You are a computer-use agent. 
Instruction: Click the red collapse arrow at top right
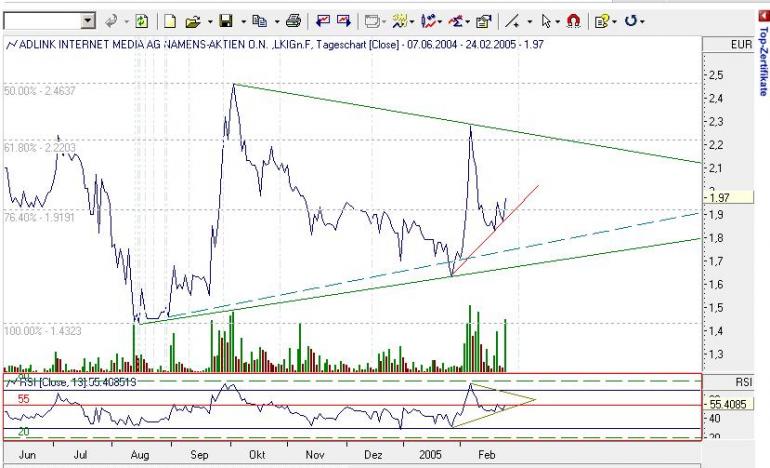[x=763, y=16]
